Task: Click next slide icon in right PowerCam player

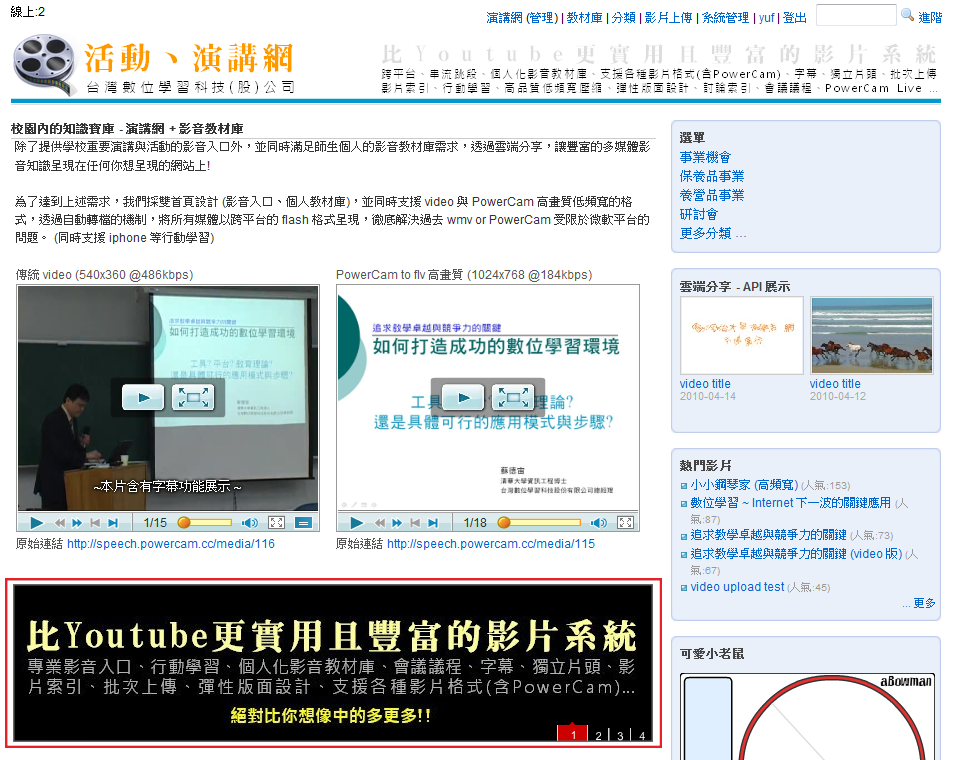Action: tap(432, 522)
